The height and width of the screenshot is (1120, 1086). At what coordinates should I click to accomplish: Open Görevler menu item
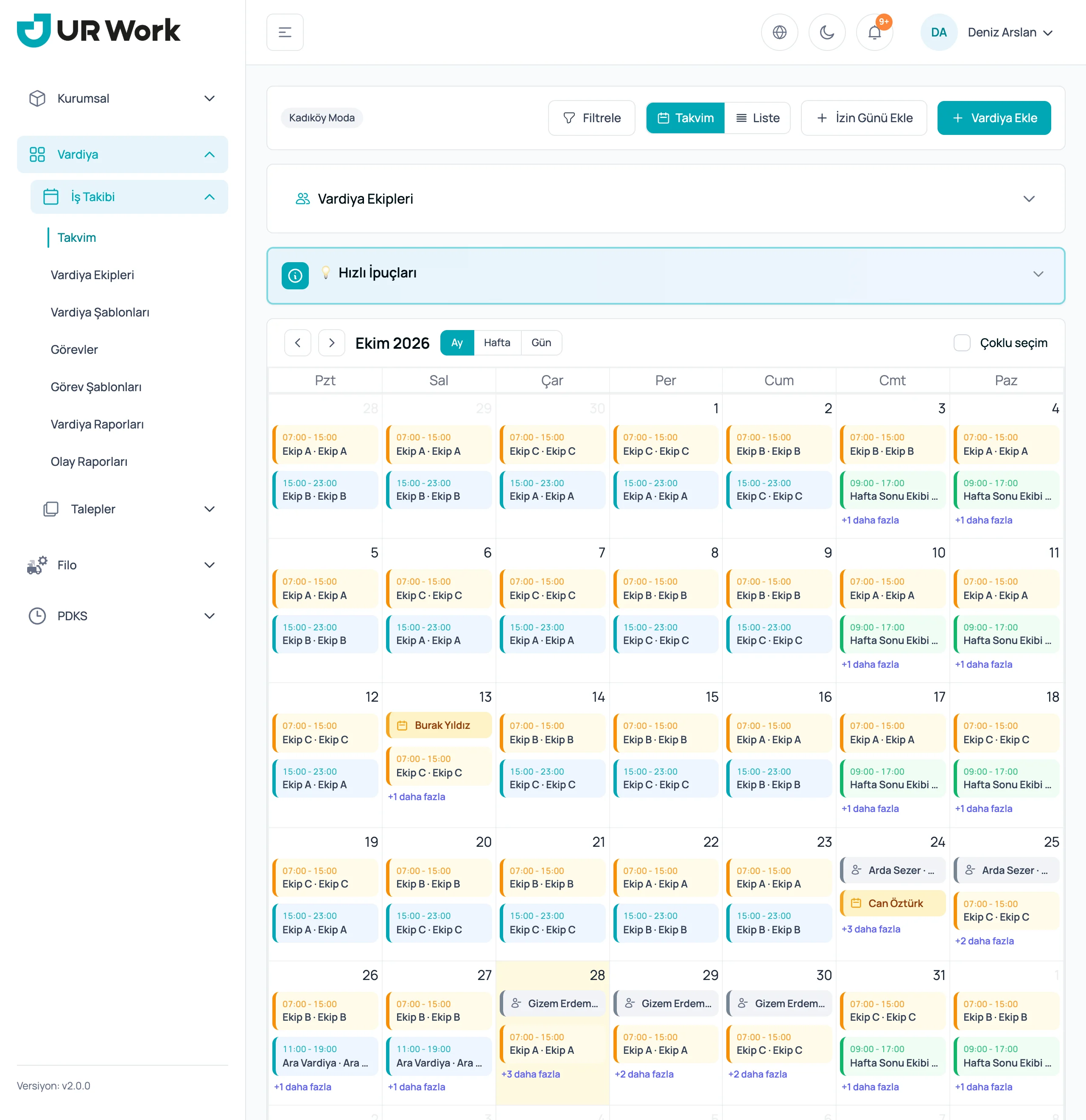click(x=74, y=350)
